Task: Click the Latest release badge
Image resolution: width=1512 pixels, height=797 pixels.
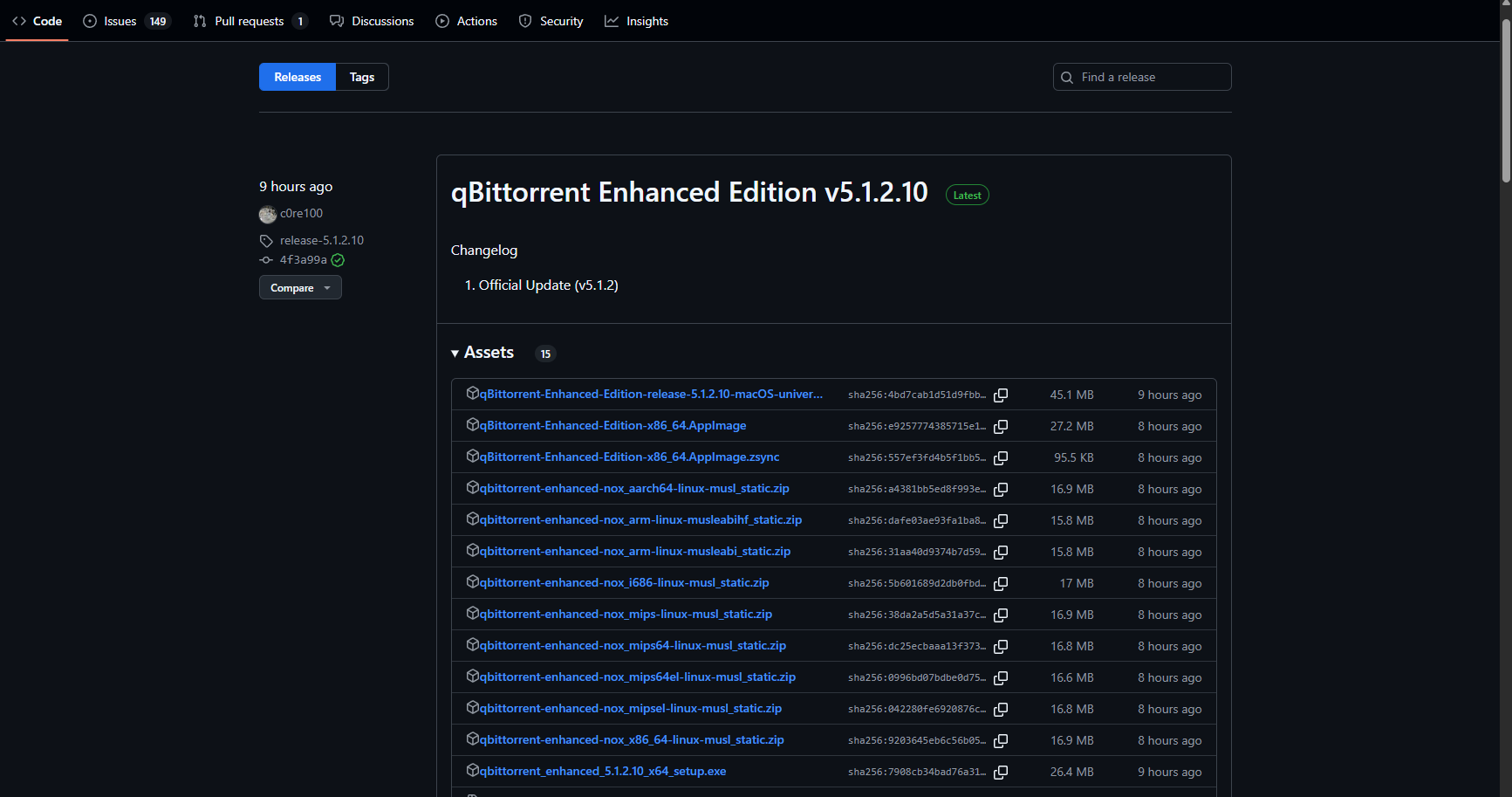Action: pyautogui.click(x=968, y=196)
